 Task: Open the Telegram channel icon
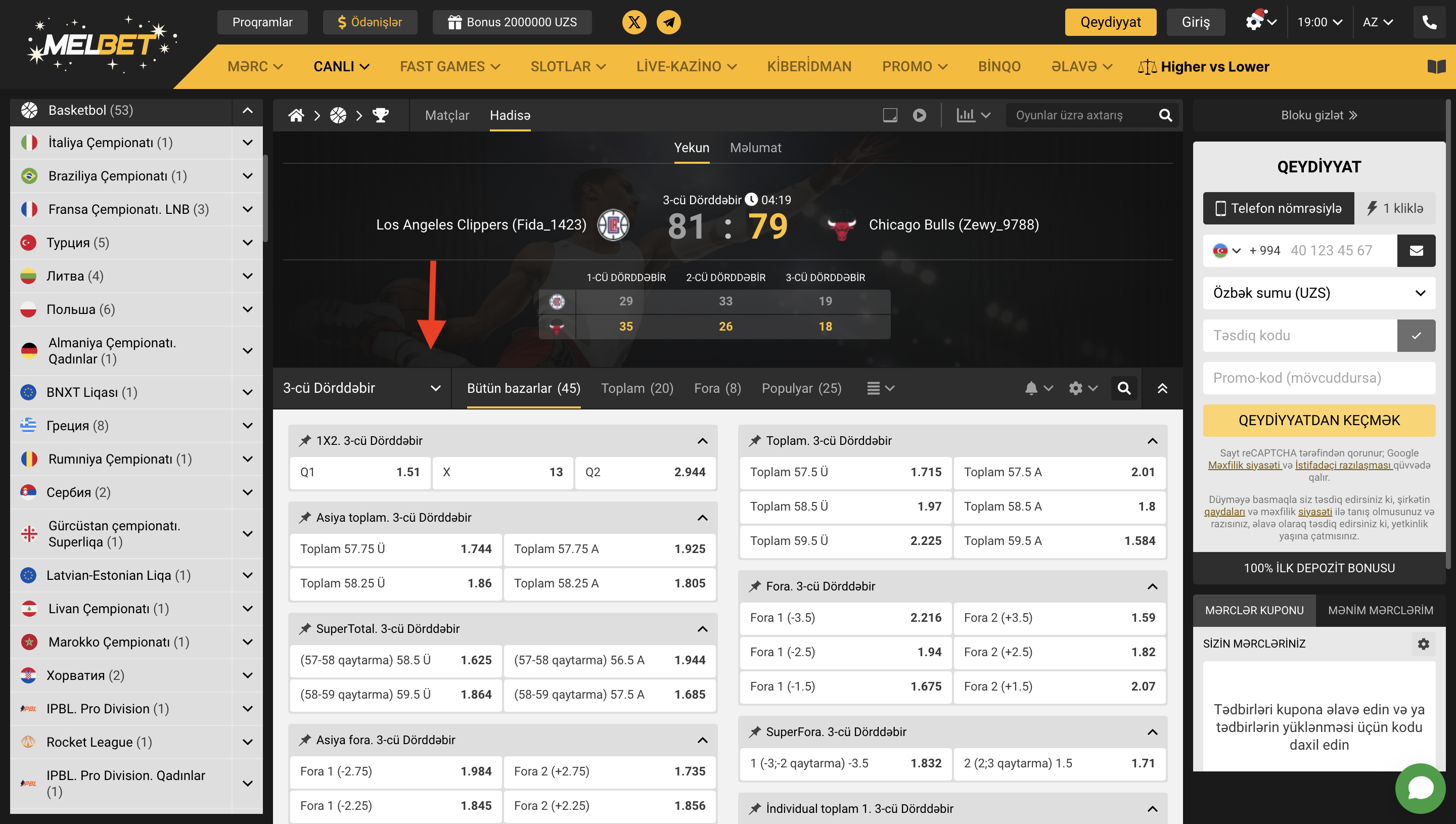[x=668, y=22]
